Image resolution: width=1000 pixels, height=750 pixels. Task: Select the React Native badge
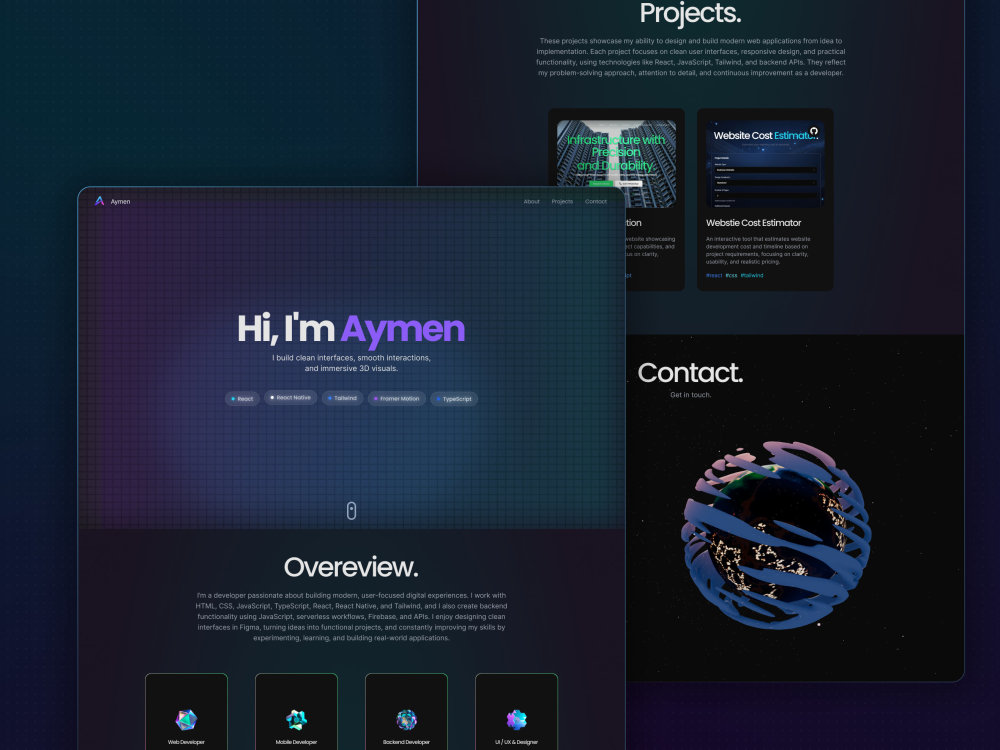pos(291,397)
